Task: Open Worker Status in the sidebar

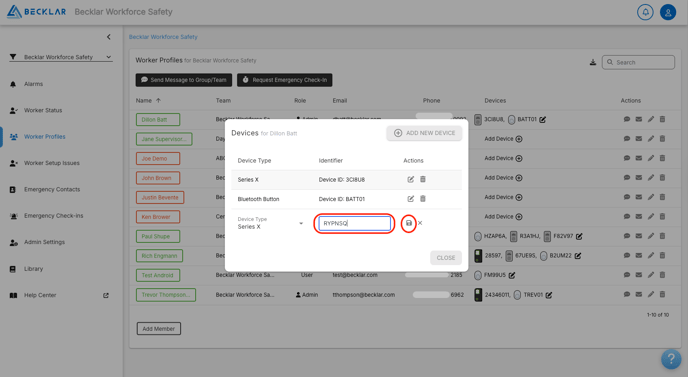Action: tap(43, 110)
